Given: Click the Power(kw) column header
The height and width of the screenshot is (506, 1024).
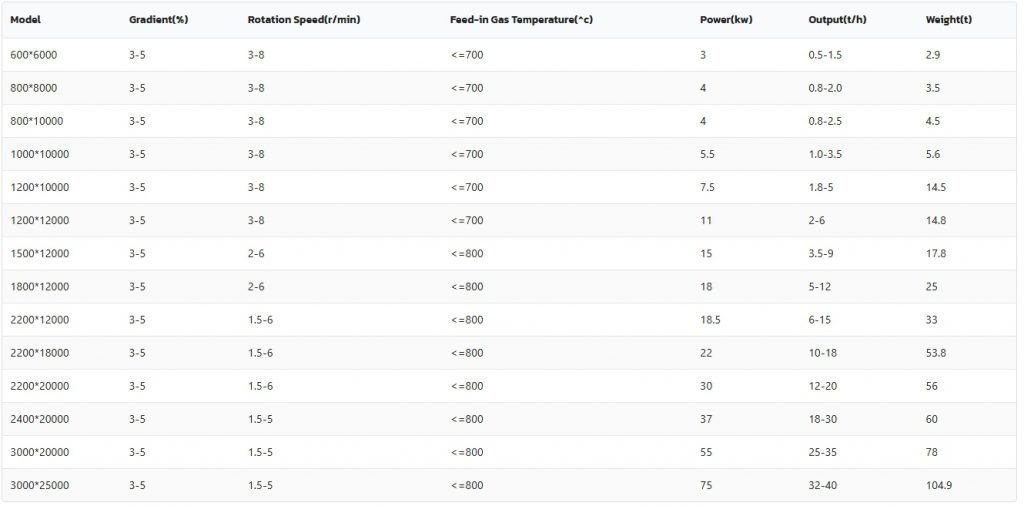Looking at the screenshot, I should coord(726,20).
